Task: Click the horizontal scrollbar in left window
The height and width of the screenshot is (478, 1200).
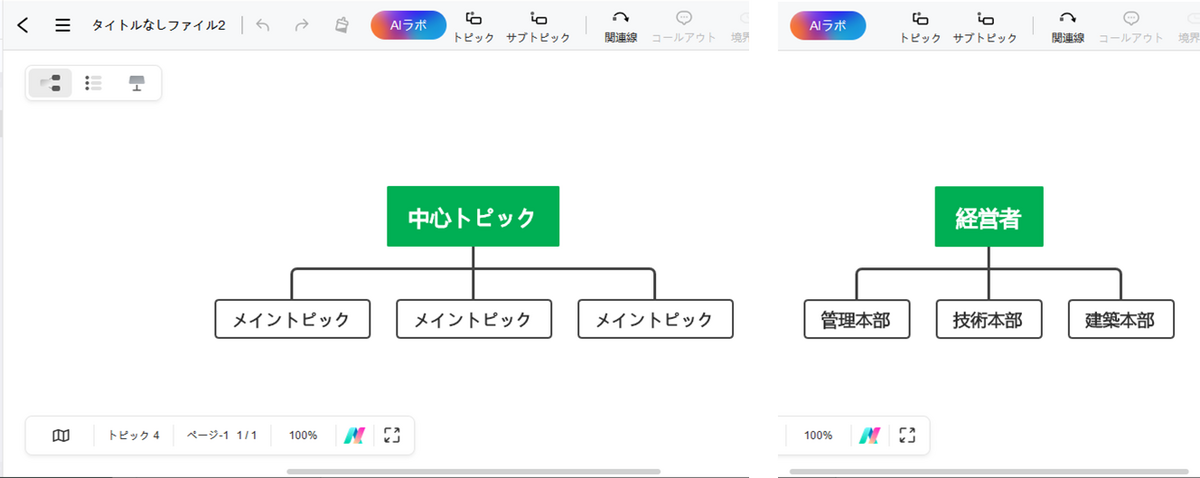Action: point(473,471)
